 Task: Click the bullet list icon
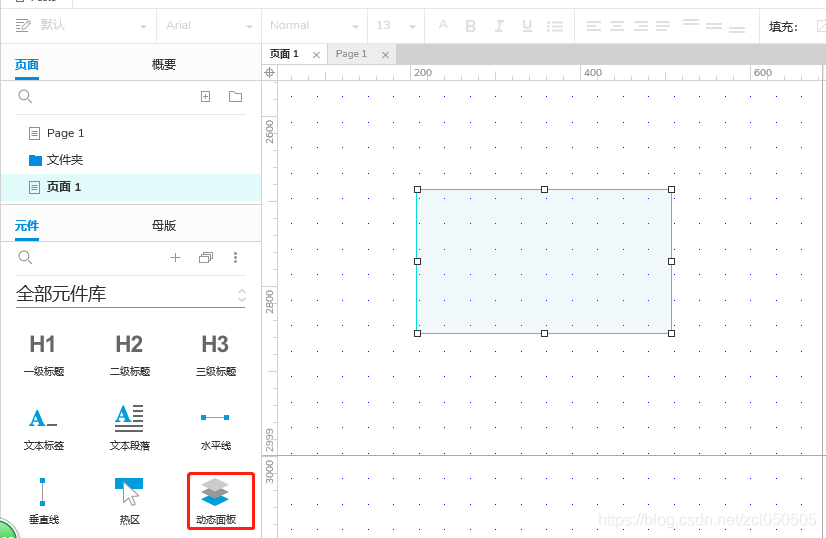(x=555, y=26)
